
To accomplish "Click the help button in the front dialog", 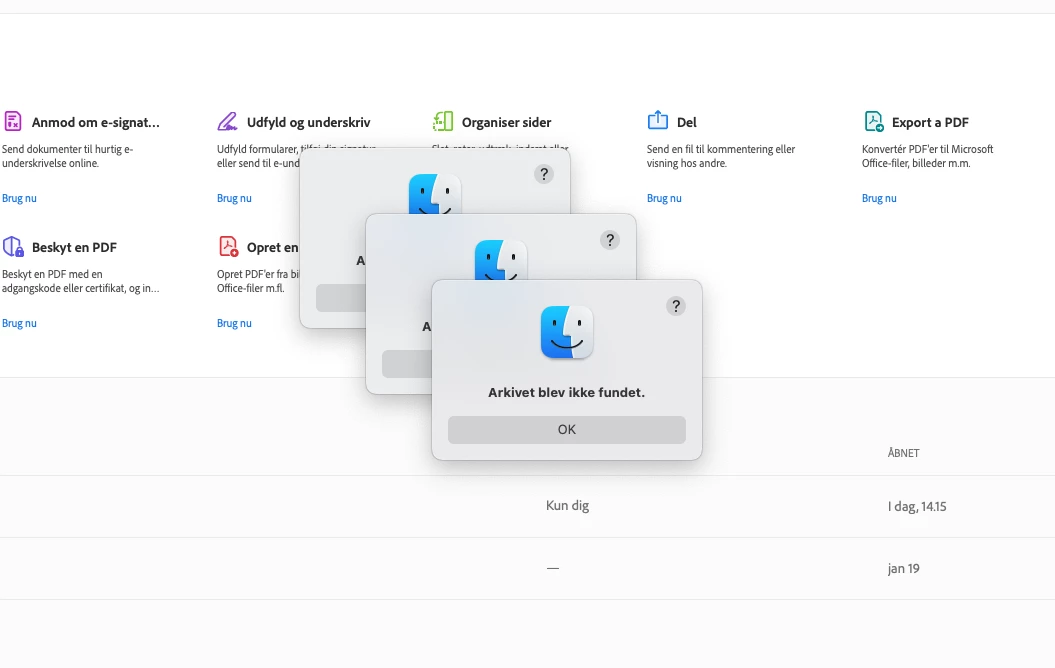I will 676,306.
